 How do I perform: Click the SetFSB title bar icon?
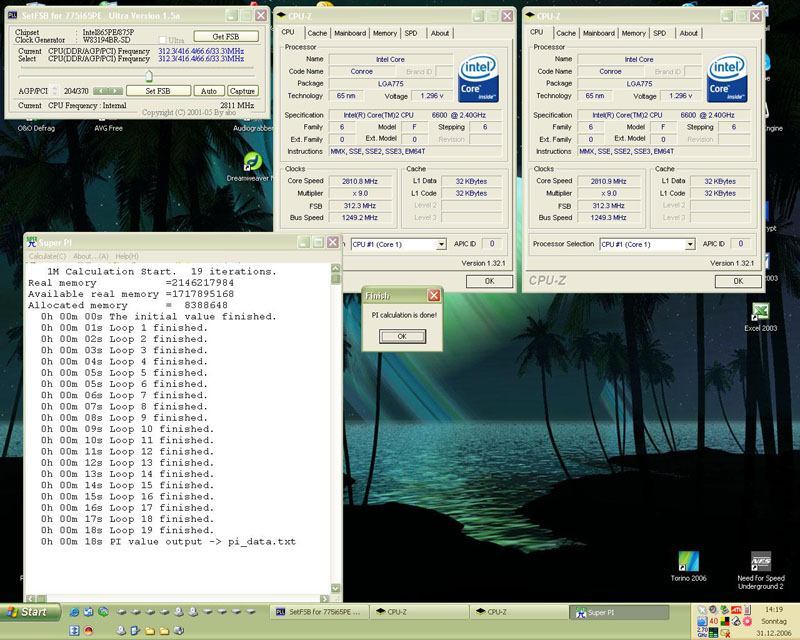13,15
